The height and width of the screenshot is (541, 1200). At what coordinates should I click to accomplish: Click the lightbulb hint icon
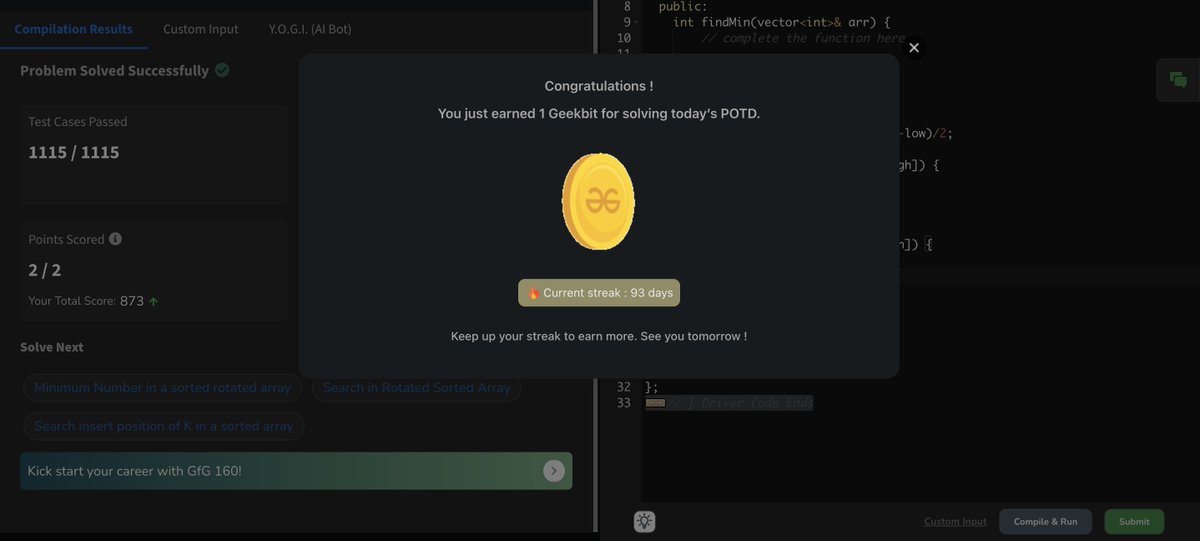(645, 521)
